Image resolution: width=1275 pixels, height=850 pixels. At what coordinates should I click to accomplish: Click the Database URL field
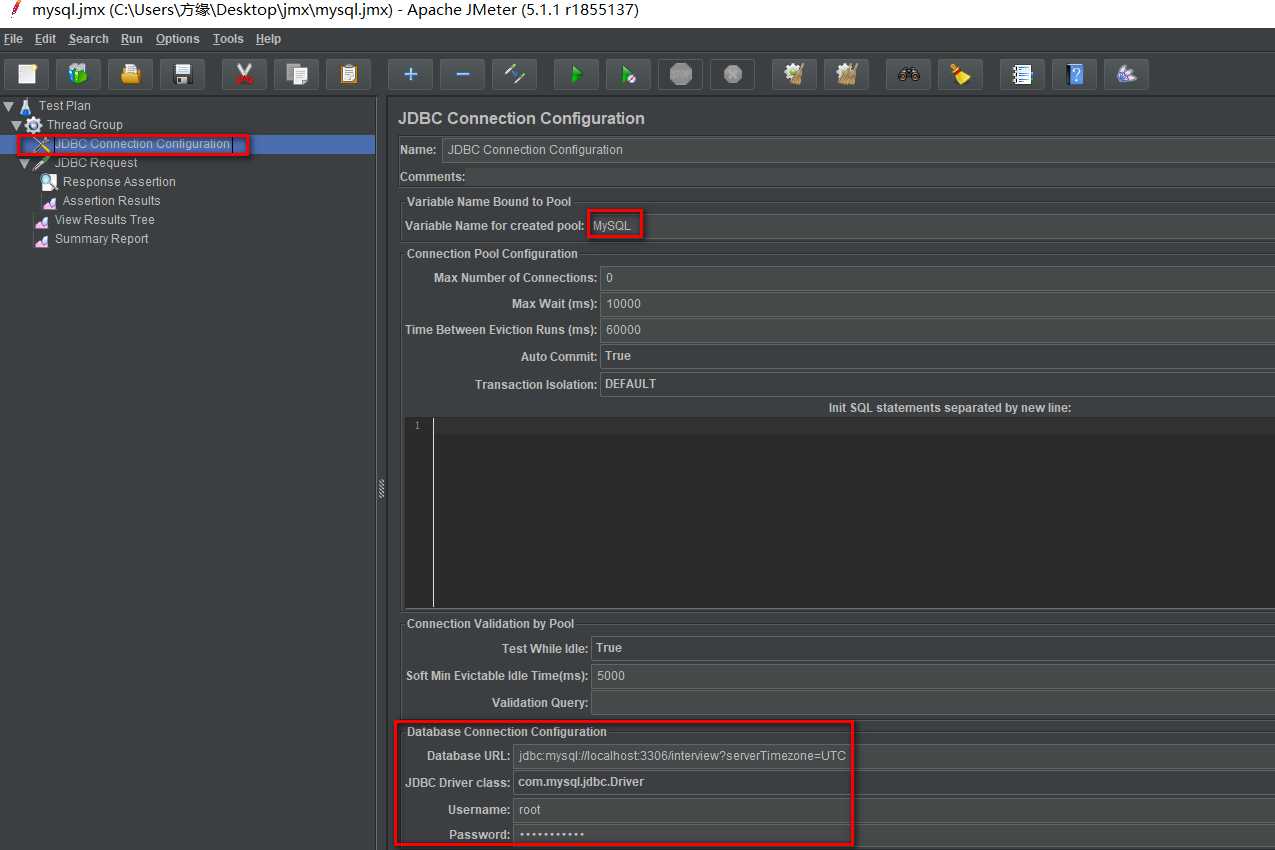(x=894, y=756)
